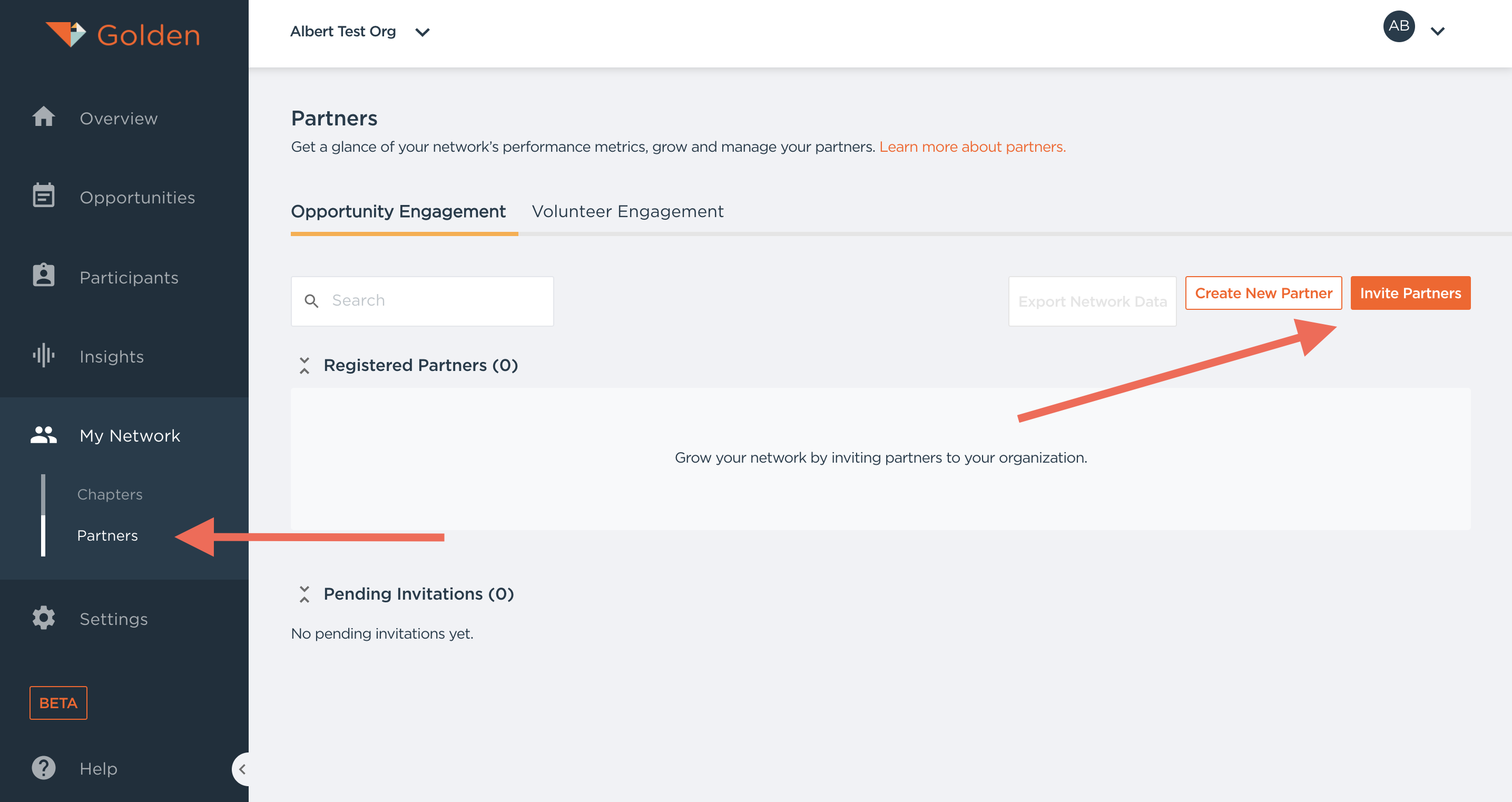Click the My Network people icon
This screenshot has width=1512, height=802.
click(x=43, y=435)
